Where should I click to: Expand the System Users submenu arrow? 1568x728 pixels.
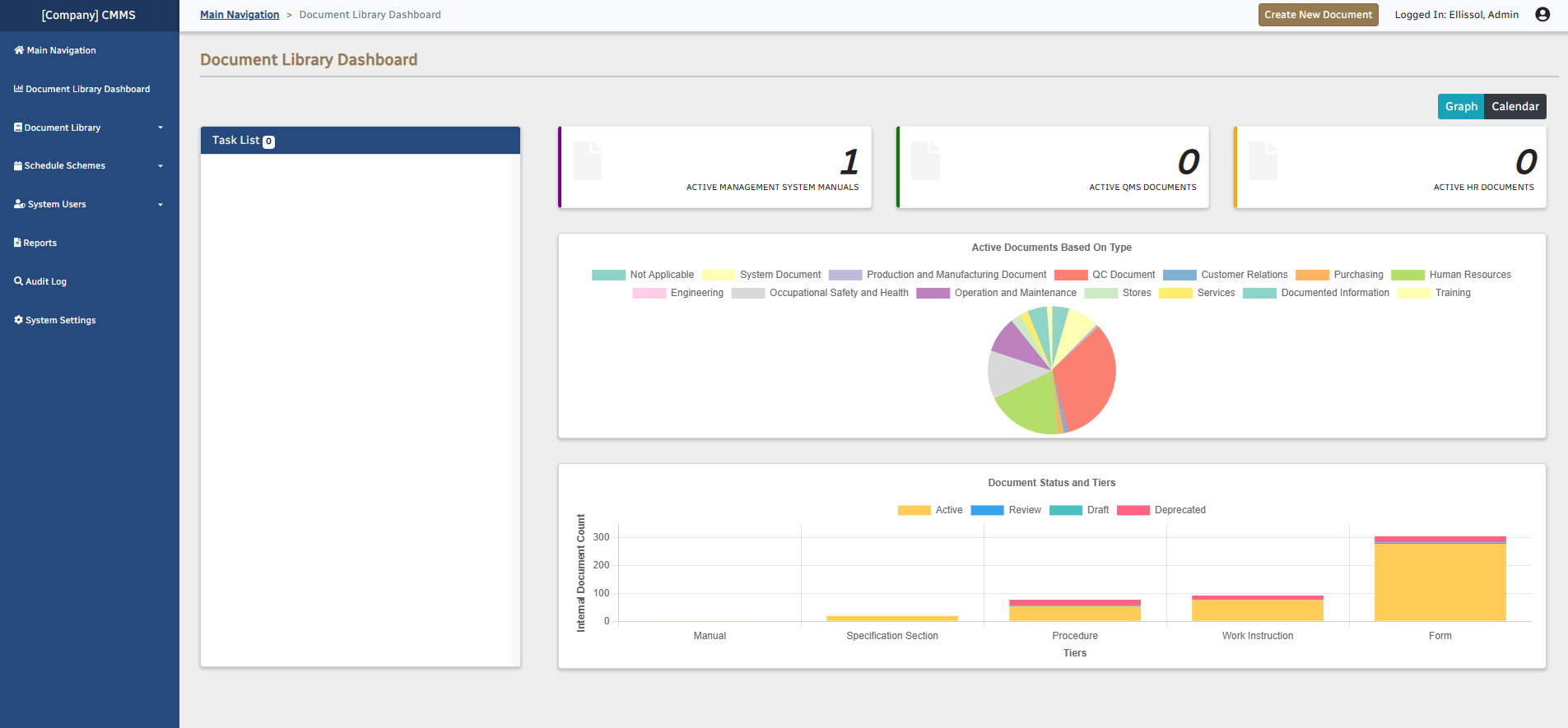tap(161, 204)
